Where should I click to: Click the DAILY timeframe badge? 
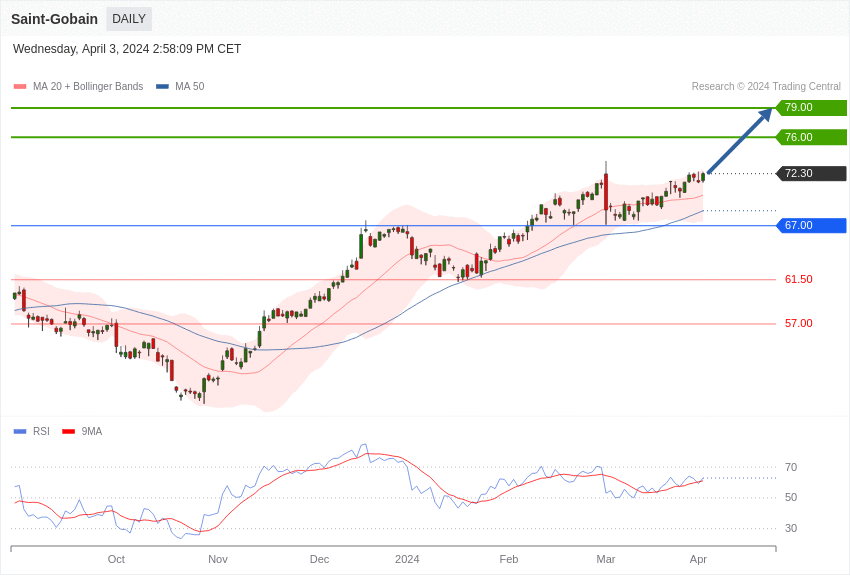pos(129,19)
